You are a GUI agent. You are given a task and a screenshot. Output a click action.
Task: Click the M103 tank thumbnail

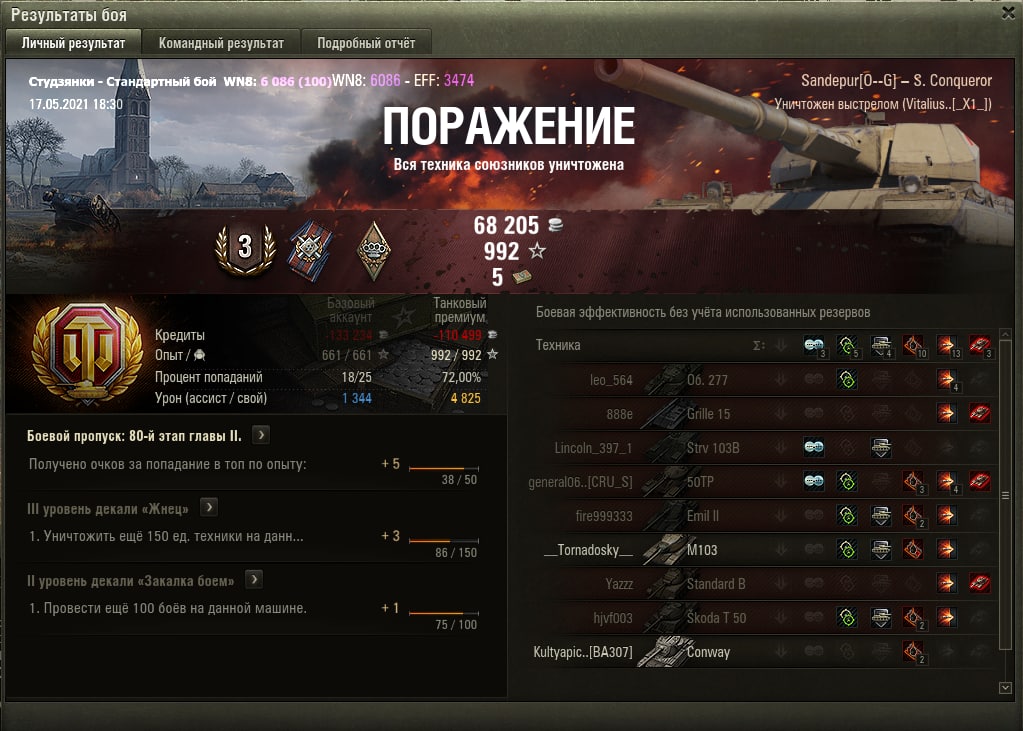(x=663, y=550)
